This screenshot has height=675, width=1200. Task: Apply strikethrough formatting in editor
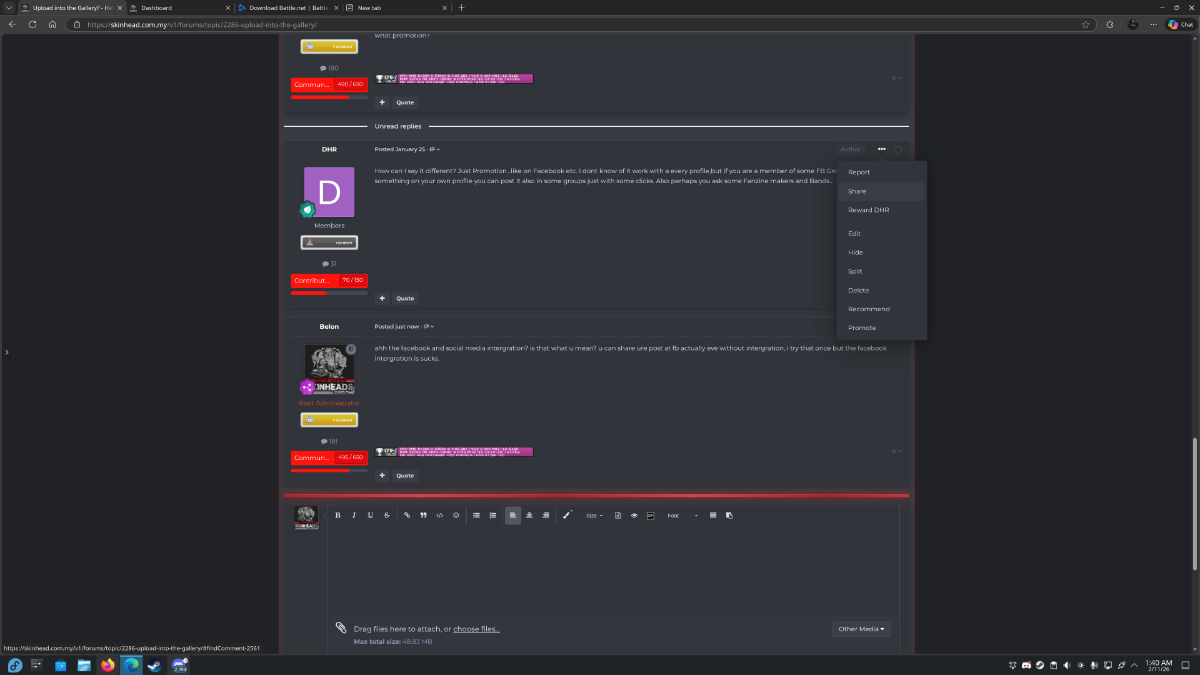point(387,515)
